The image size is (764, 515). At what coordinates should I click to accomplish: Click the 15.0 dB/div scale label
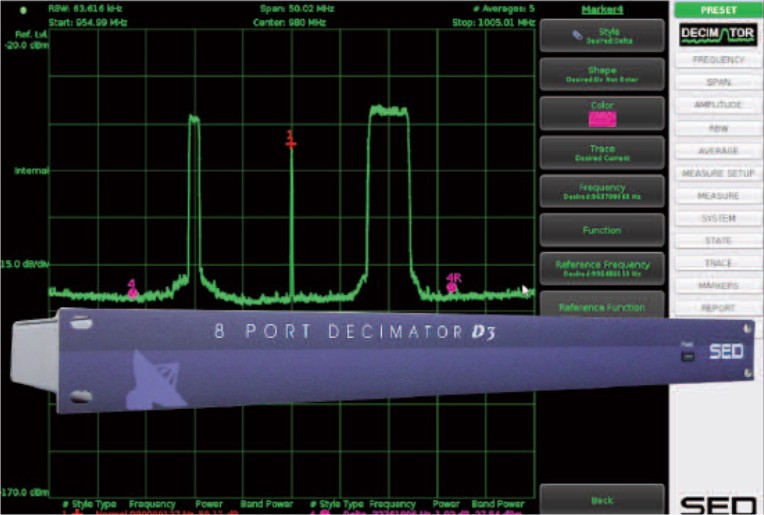pos(24,264)
